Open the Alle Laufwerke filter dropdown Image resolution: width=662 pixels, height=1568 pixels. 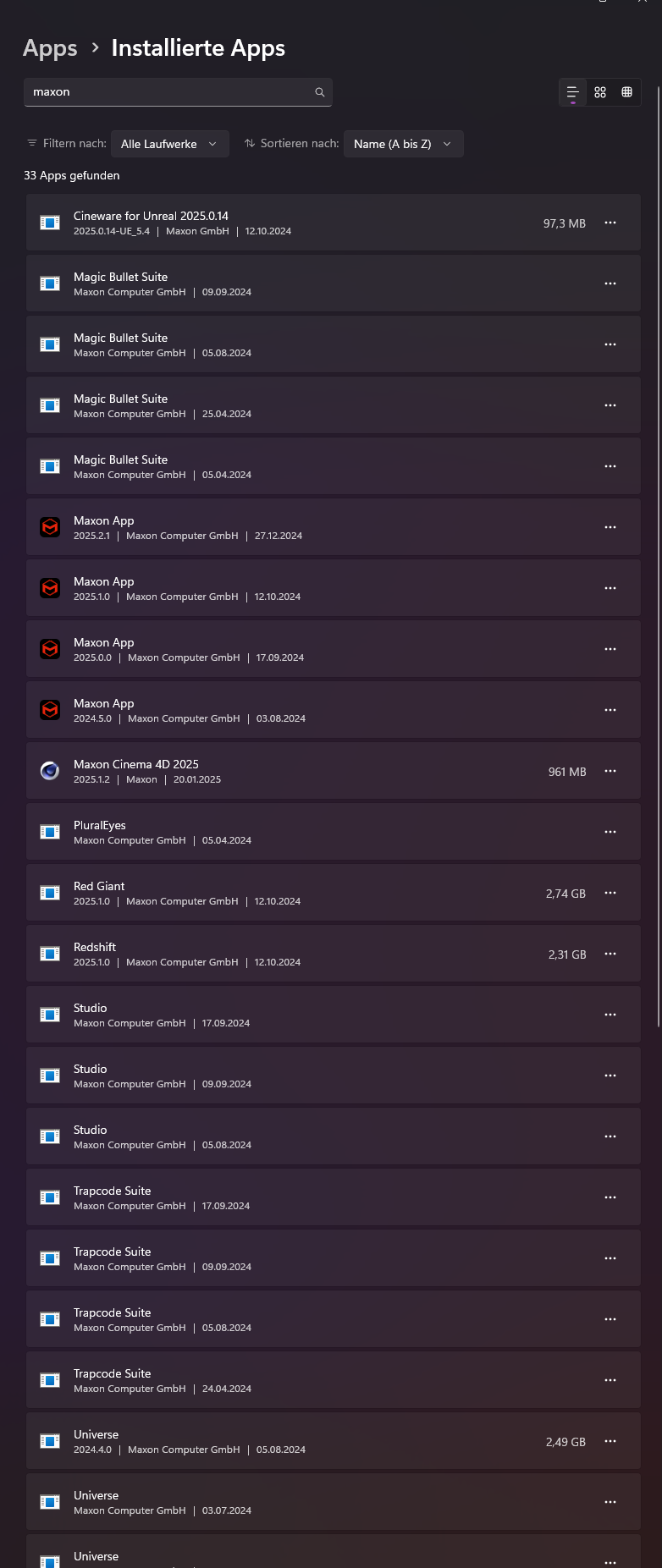tap(169, 144)
